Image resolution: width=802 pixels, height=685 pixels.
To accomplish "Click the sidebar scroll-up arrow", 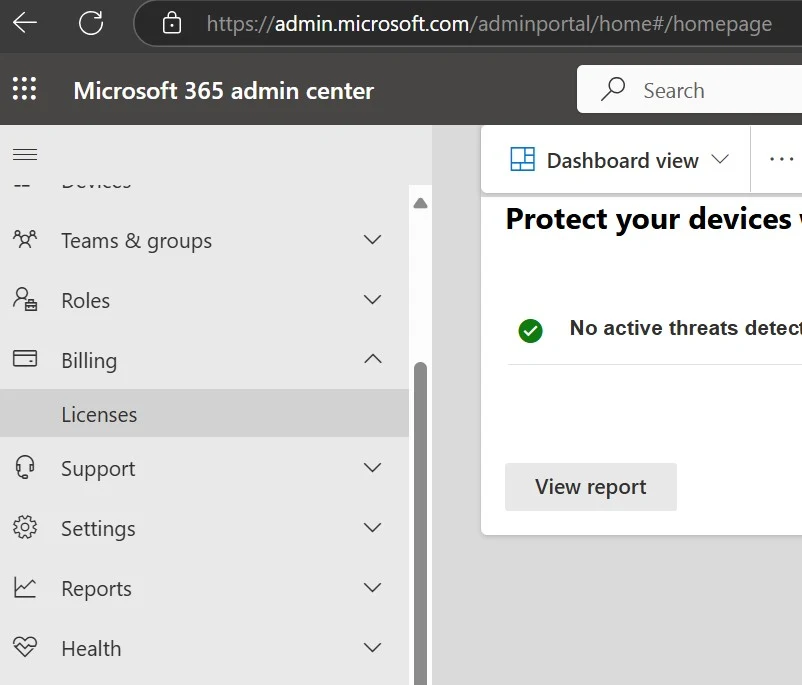I will point(420,204).
